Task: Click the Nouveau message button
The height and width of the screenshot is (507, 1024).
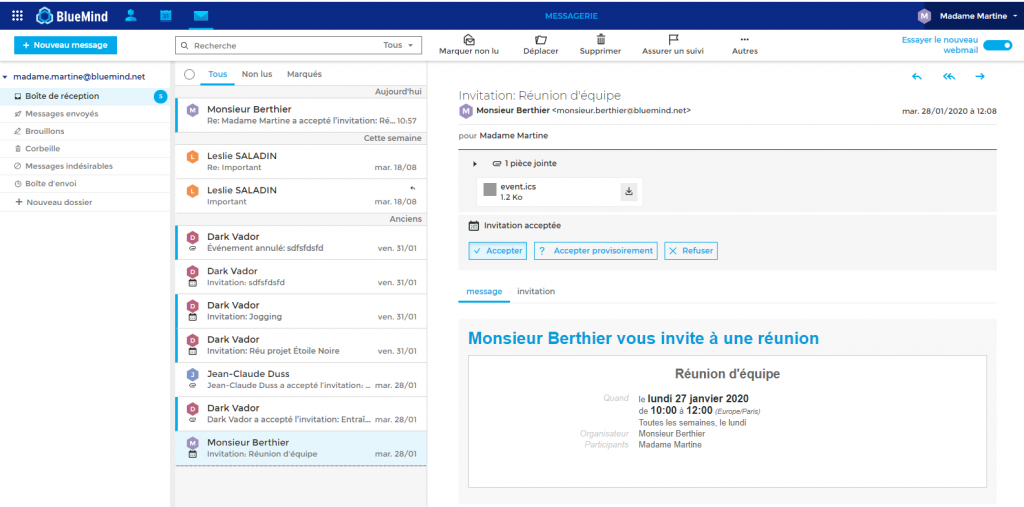Action: tap(66, 45)
